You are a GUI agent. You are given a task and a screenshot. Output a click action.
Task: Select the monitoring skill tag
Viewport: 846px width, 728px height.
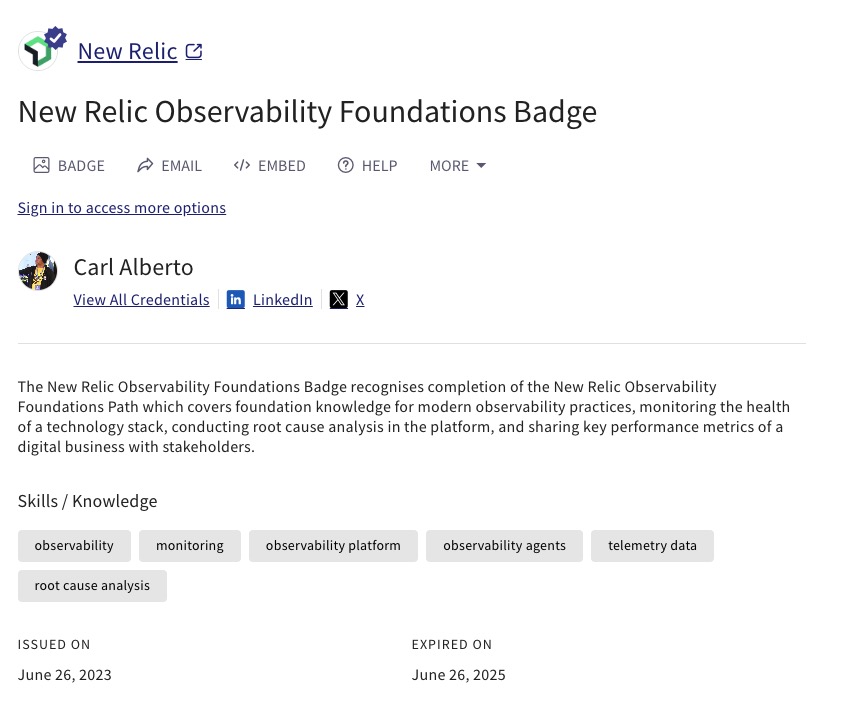[190, 546]
